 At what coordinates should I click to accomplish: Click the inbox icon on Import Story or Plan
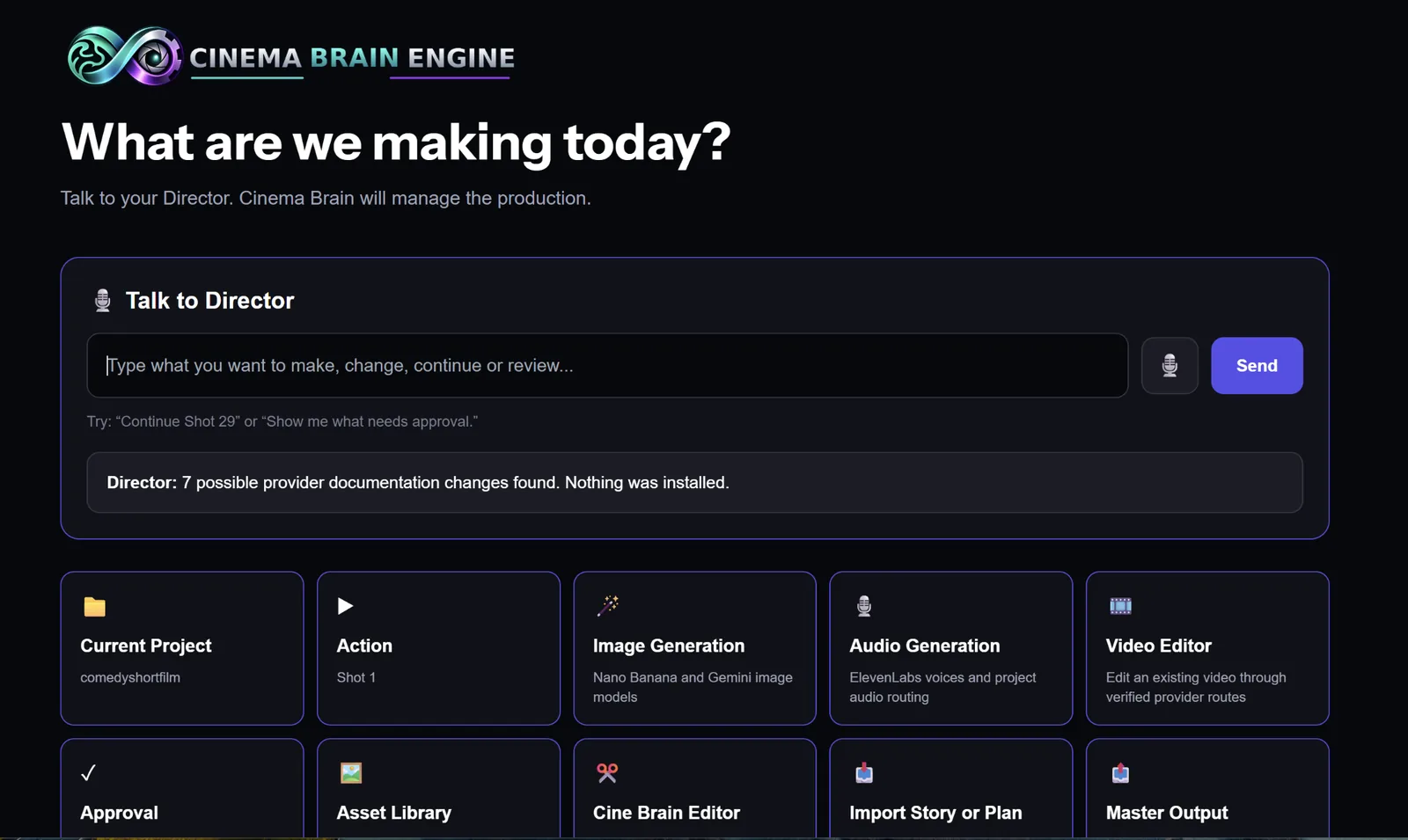864,772
